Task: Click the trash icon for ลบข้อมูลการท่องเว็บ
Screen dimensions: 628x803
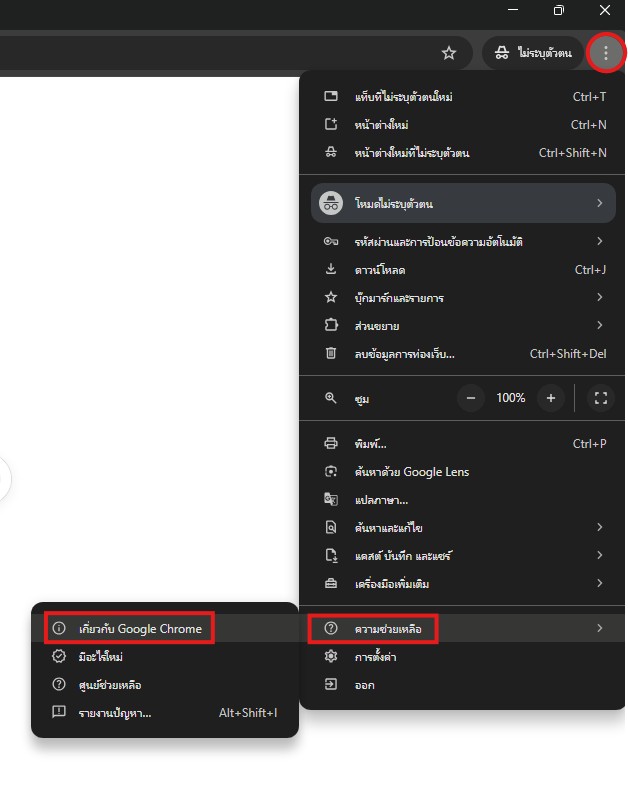Action: point(331,354)
